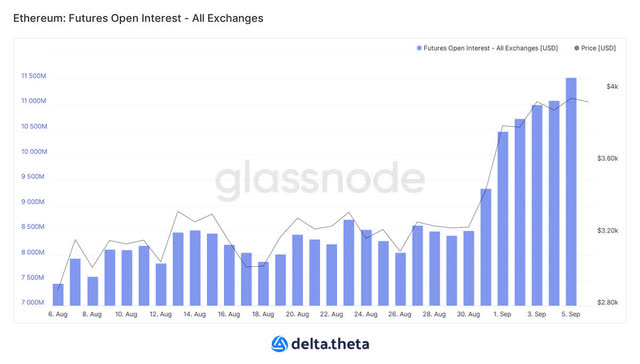Select the bar above 24. Aug label
The width and height of the screenshot is (640, 364).
pyautogui.click(x=366, y=268)
